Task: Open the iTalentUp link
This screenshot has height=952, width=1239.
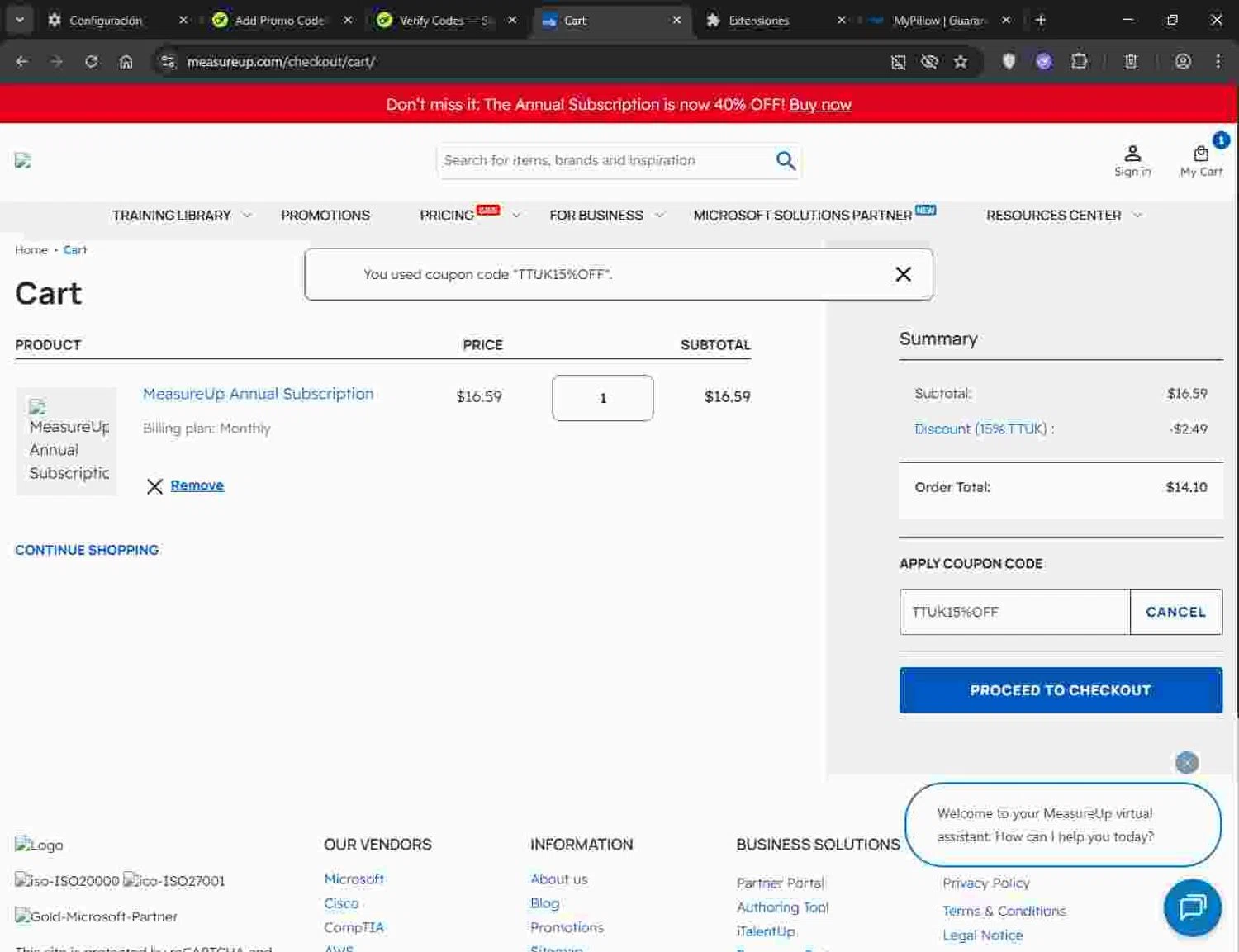Action: (x=766, y=931)
